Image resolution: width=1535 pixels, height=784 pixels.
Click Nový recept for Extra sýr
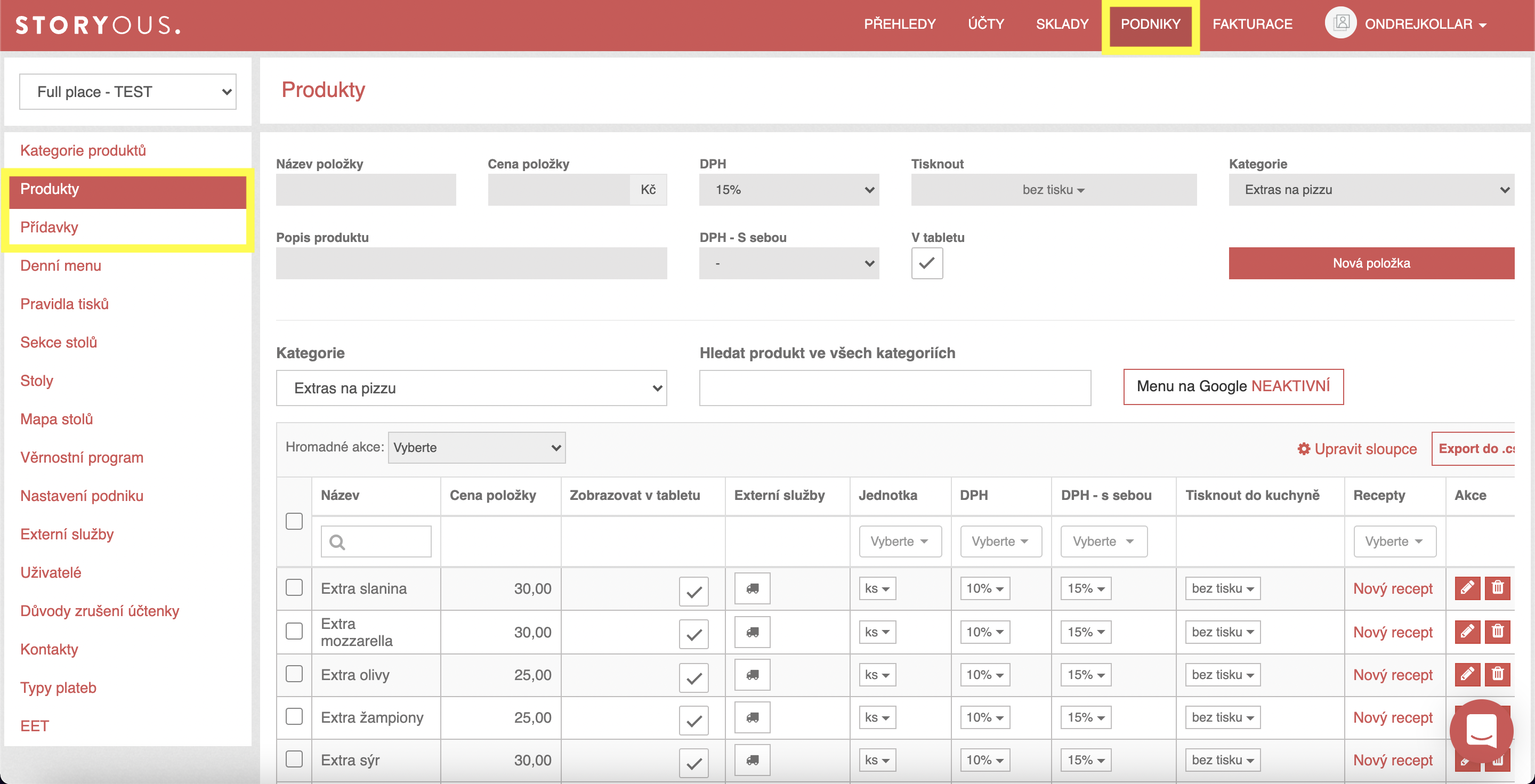(x=1393, y=760)
